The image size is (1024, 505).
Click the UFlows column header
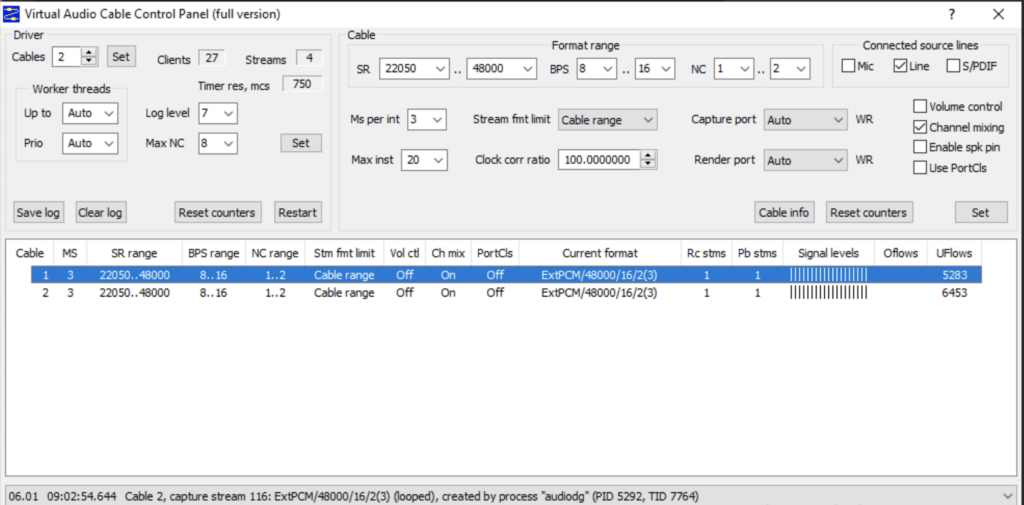point(954,253)
